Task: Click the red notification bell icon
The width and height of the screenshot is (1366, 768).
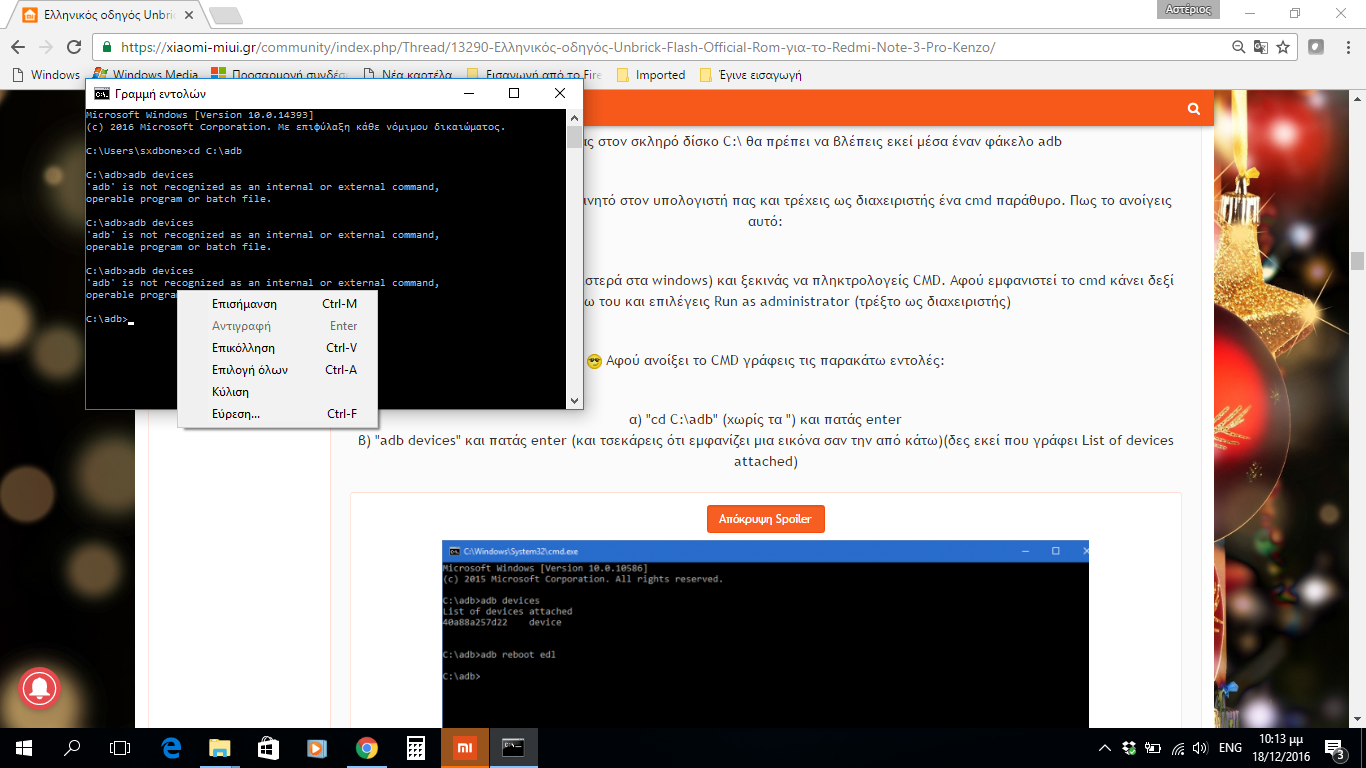Action: click(x=40, y=687)
